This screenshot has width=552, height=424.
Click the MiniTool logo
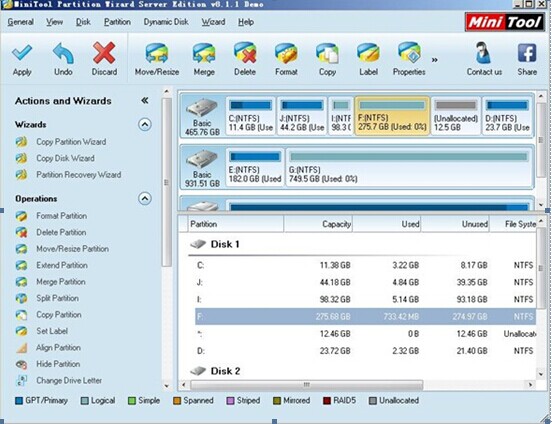click(505, 22)
